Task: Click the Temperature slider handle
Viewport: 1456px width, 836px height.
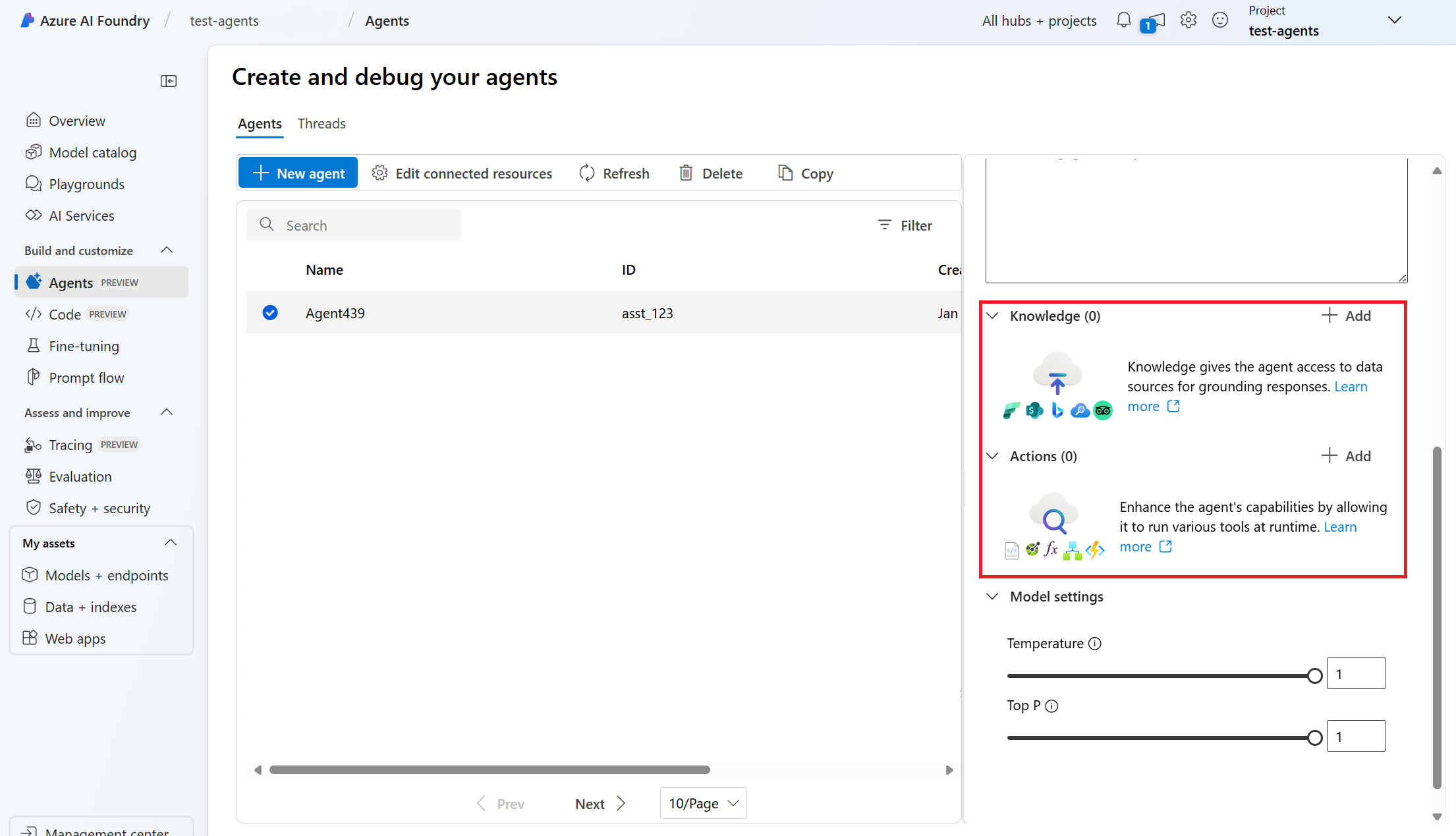Action: (x=1314, y=675)
